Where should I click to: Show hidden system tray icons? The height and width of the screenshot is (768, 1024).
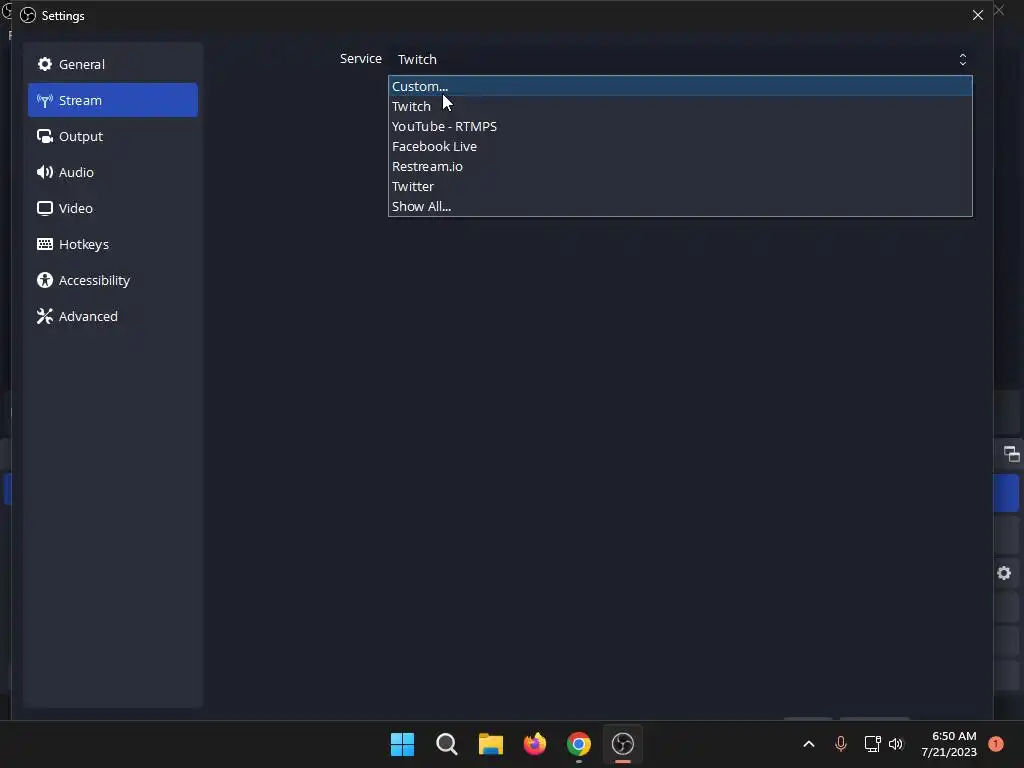(808, 744)
